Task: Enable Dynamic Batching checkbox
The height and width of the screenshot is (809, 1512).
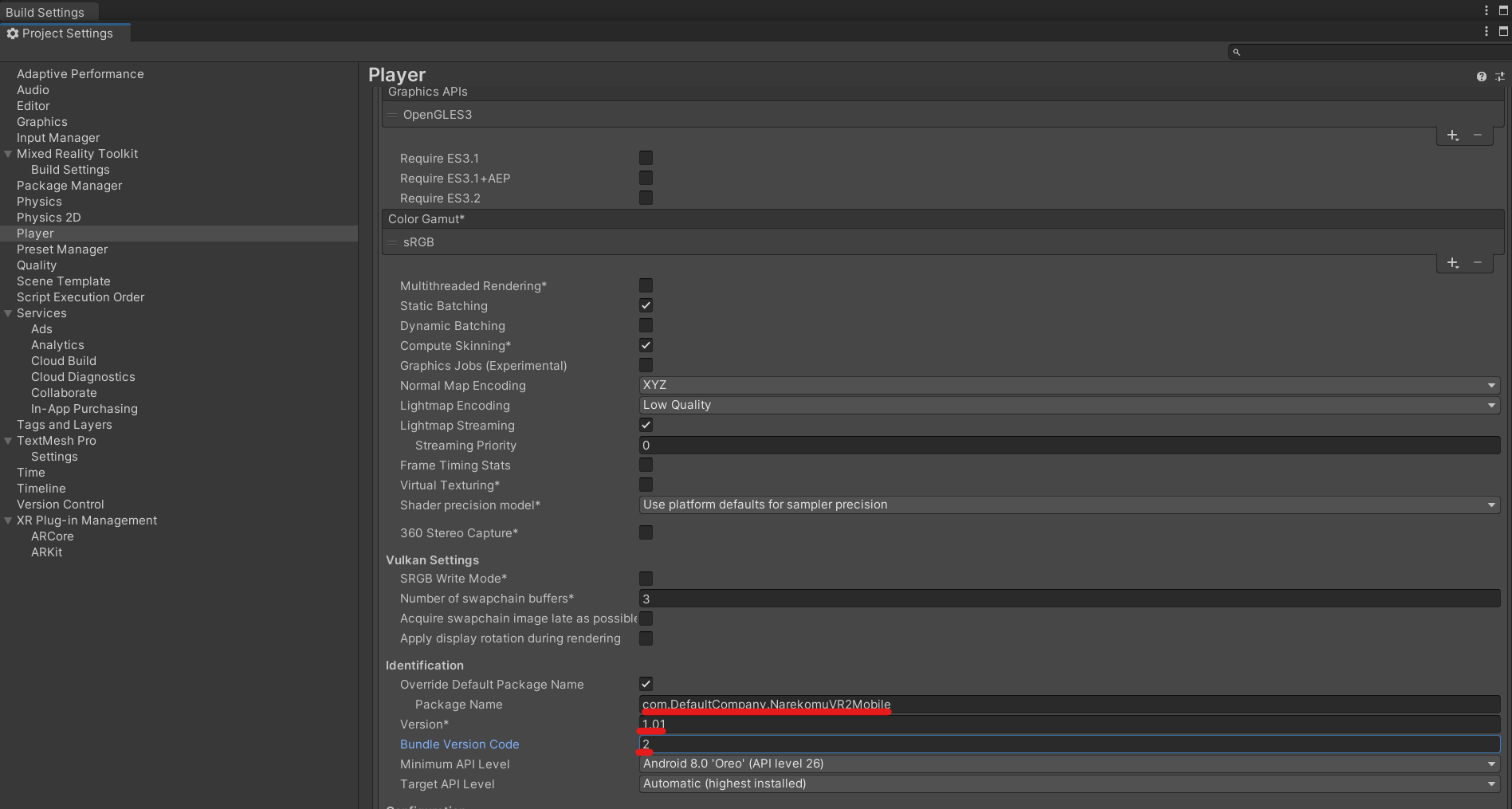Action: [646, 325]
